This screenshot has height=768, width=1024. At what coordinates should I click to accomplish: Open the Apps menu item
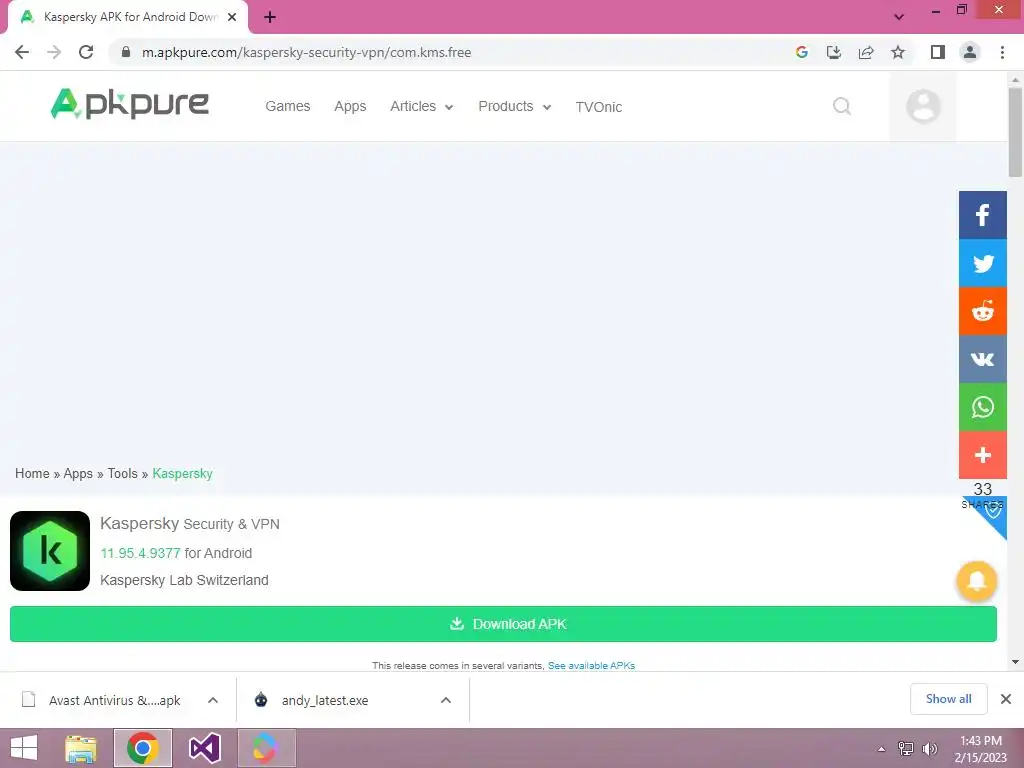(x=350, y=106)
